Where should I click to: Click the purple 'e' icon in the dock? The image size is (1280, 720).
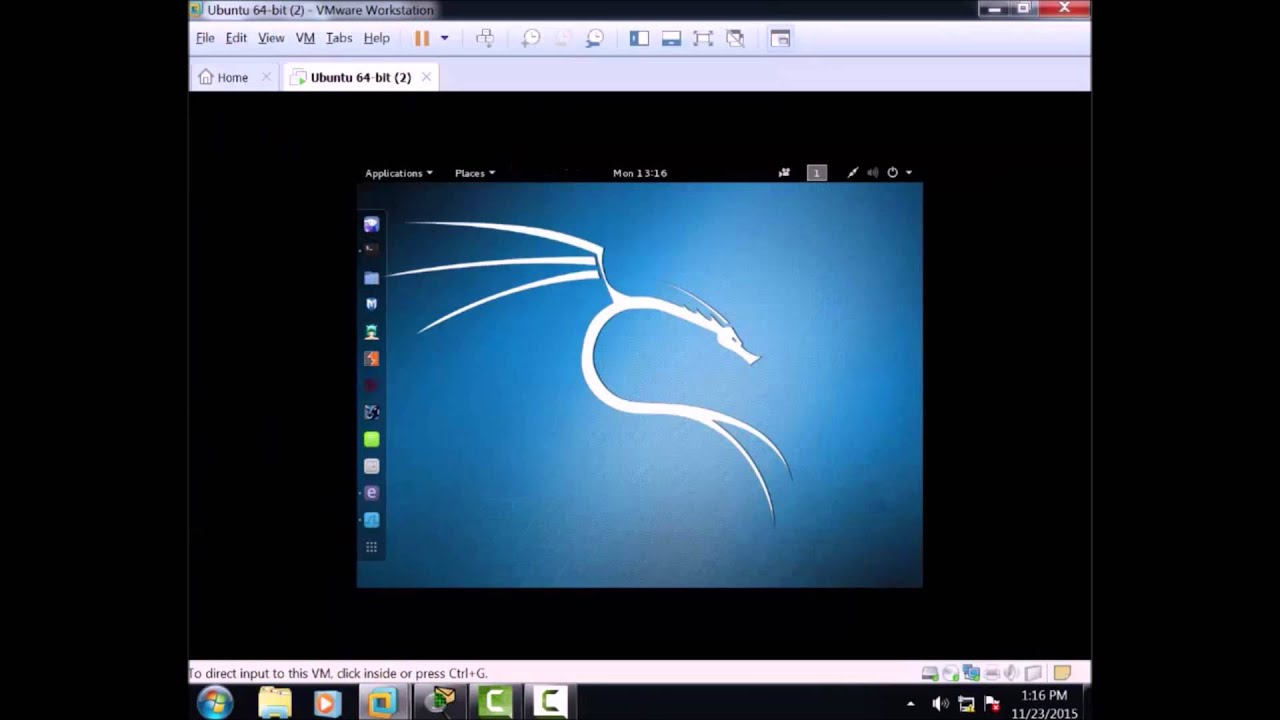pos(371,493)
